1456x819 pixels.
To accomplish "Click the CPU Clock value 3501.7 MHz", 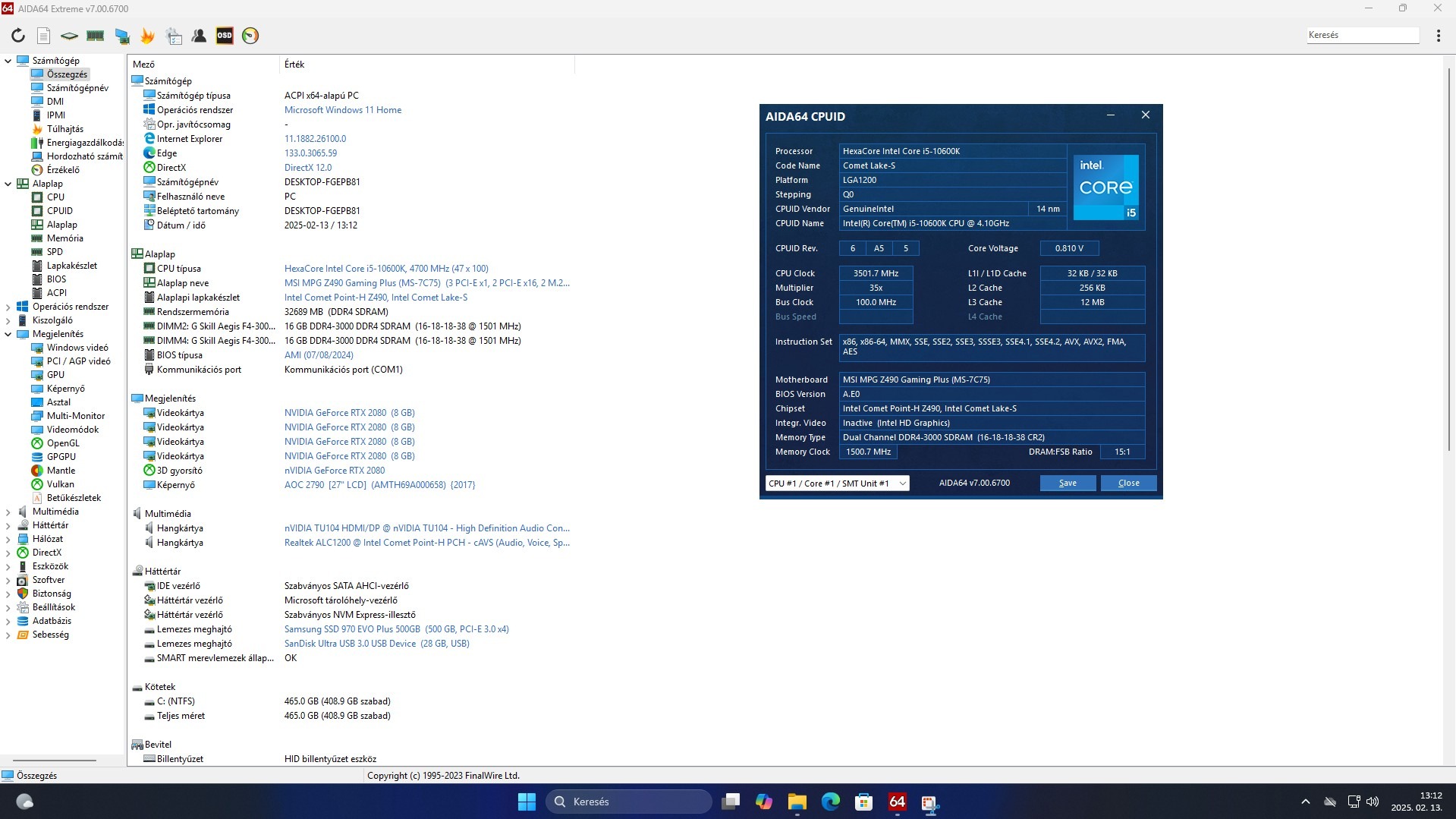I will (876, 273).
